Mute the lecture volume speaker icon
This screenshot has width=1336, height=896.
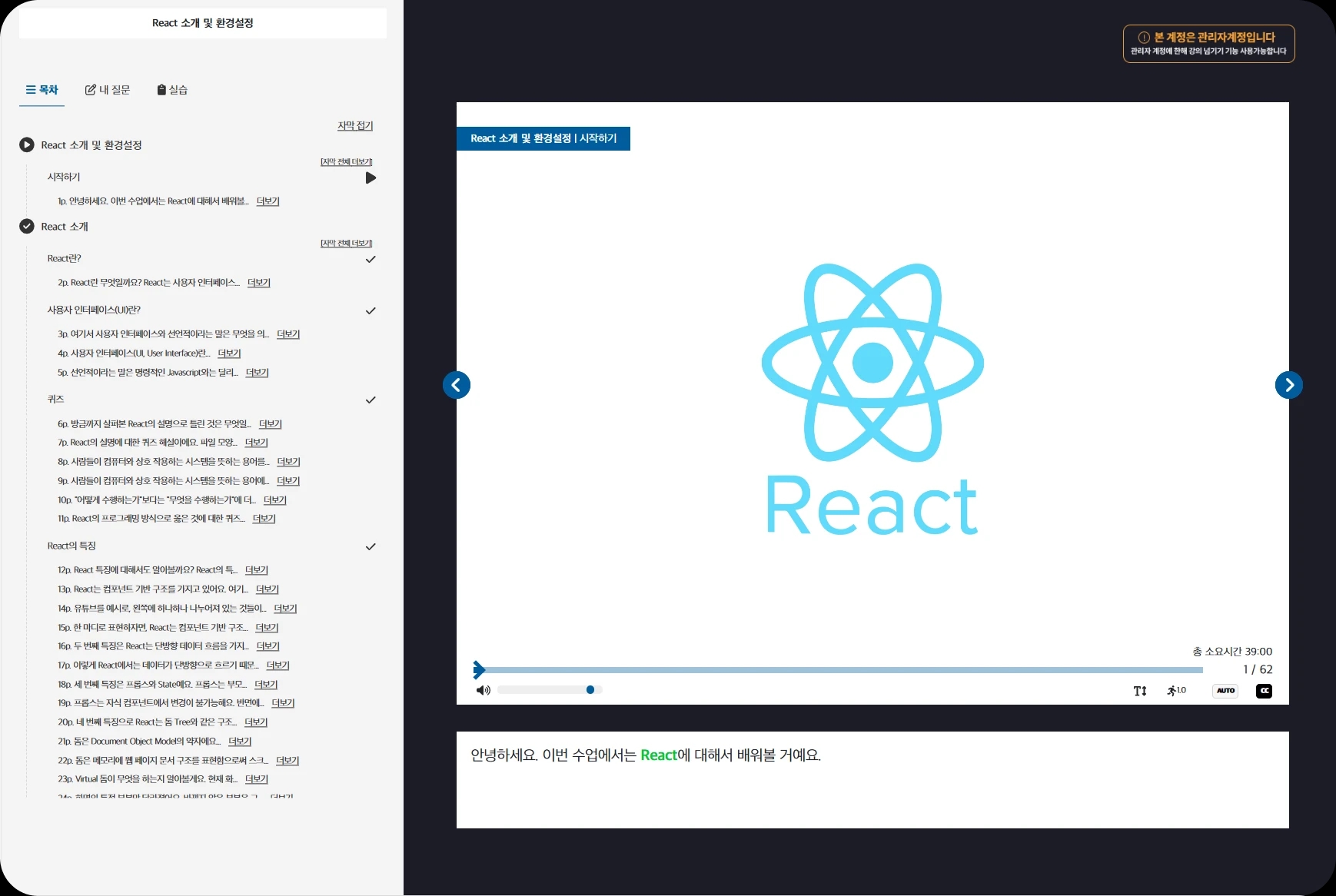click(x=484, y=690)
